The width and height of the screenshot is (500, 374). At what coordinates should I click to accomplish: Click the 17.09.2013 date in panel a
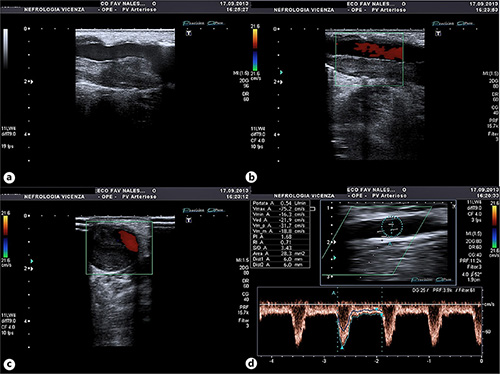234,4
